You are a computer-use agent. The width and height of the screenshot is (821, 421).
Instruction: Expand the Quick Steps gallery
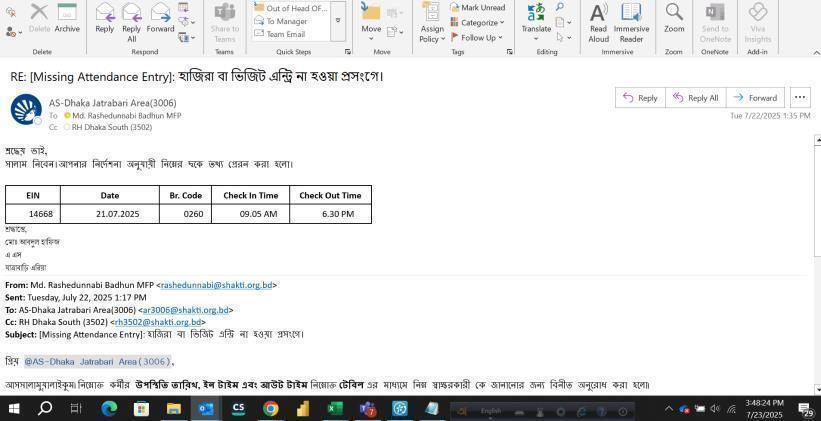click(338, 21)
